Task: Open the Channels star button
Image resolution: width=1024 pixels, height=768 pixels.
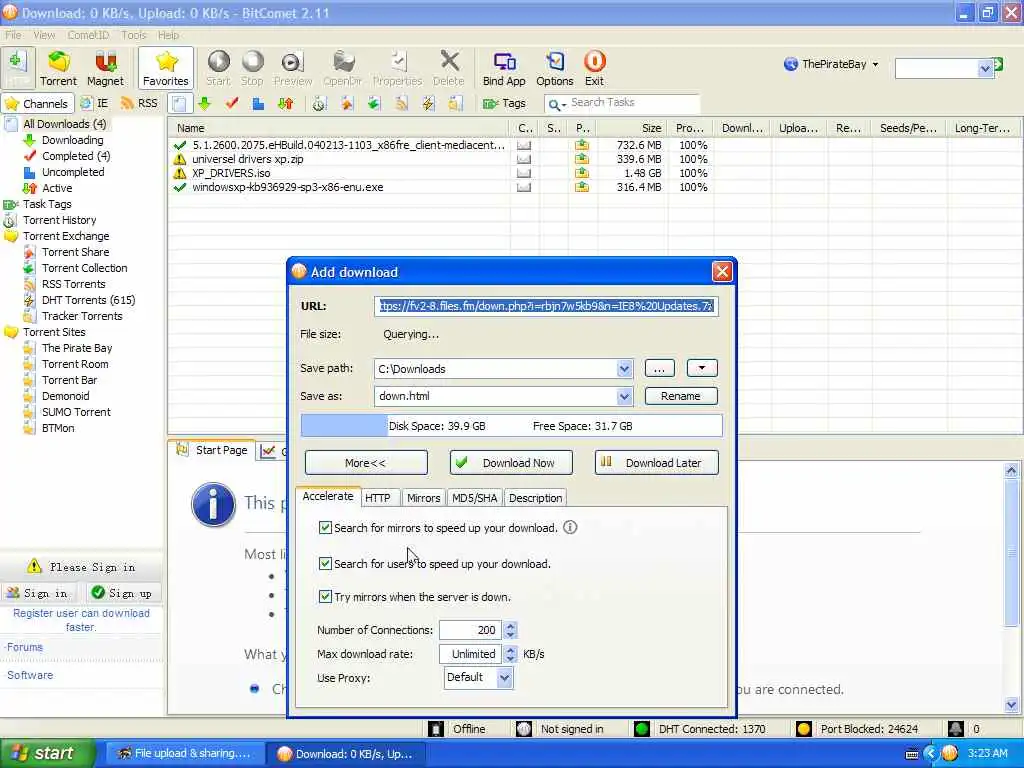Action: 37,103
